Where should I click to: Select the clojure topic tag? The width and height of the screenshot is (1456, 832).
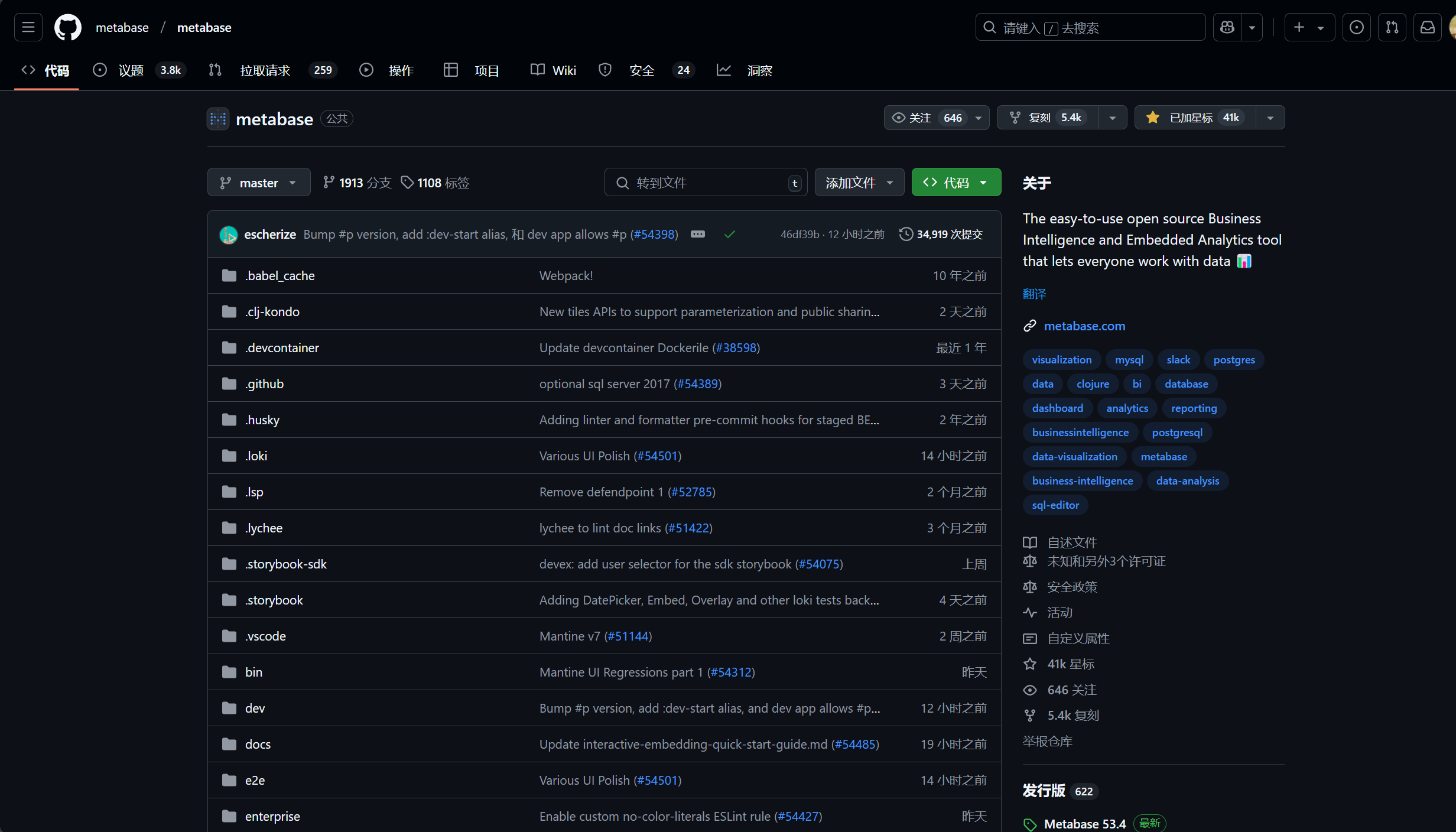[1092, 384]
